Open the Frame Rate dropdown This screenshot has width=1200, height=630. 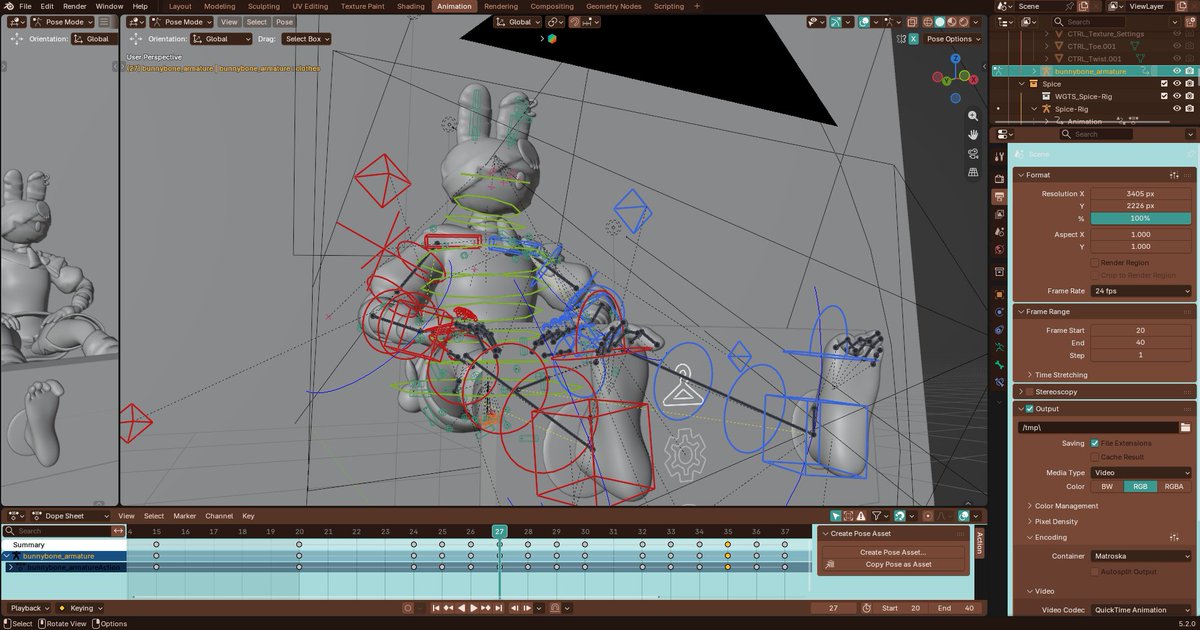tap(1141, 291)
